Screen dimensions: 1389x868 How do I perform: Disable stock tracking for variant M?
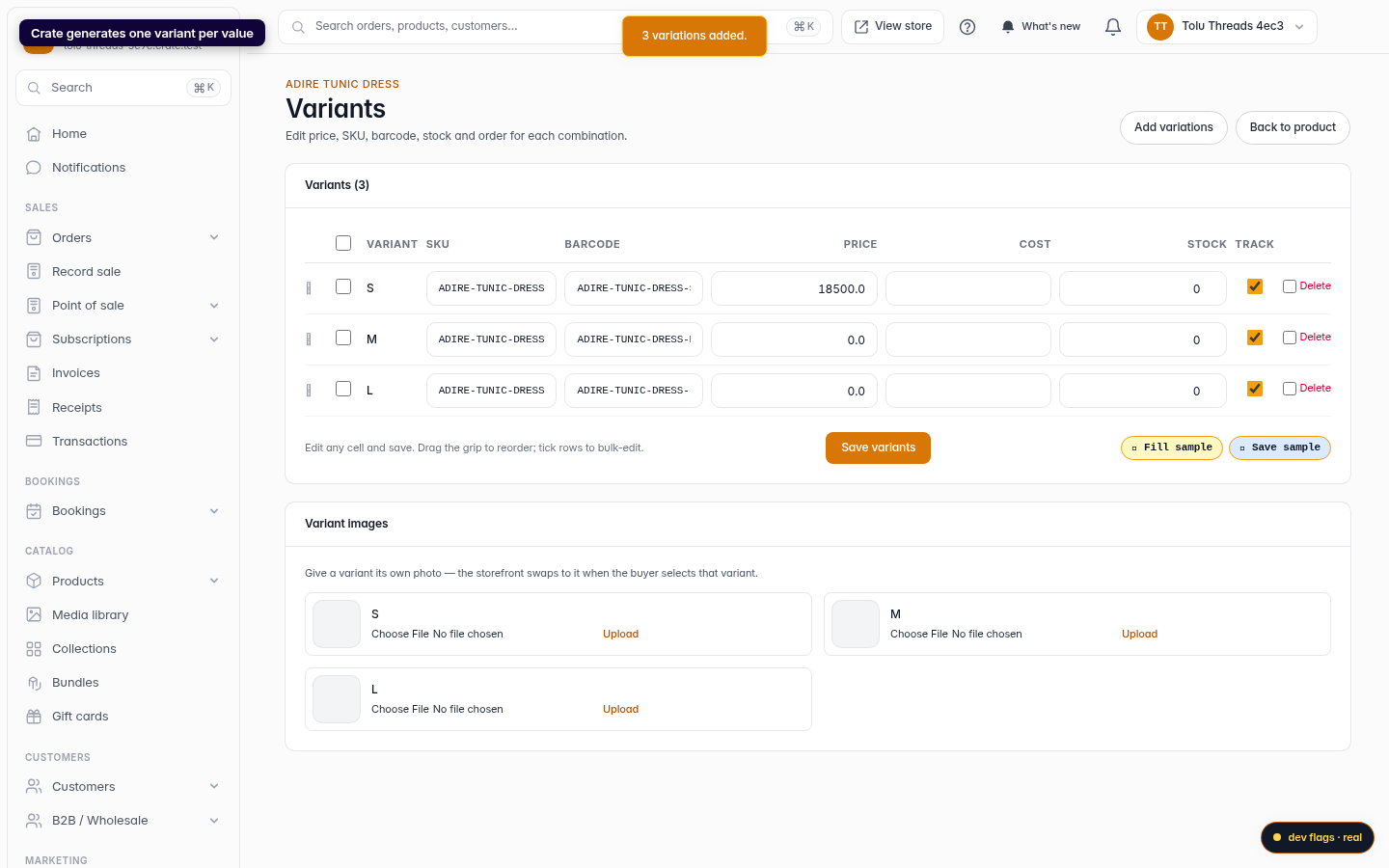tap(1255, 338)
